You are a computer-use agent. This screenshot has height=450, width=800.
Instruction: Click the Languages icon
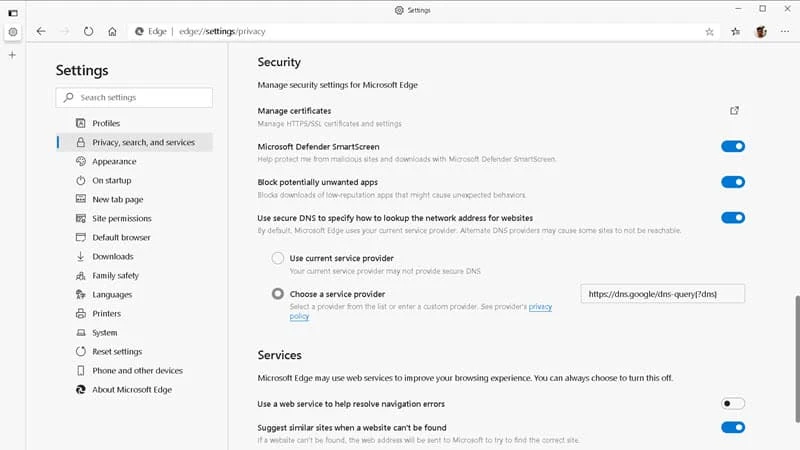coord(81,294)
